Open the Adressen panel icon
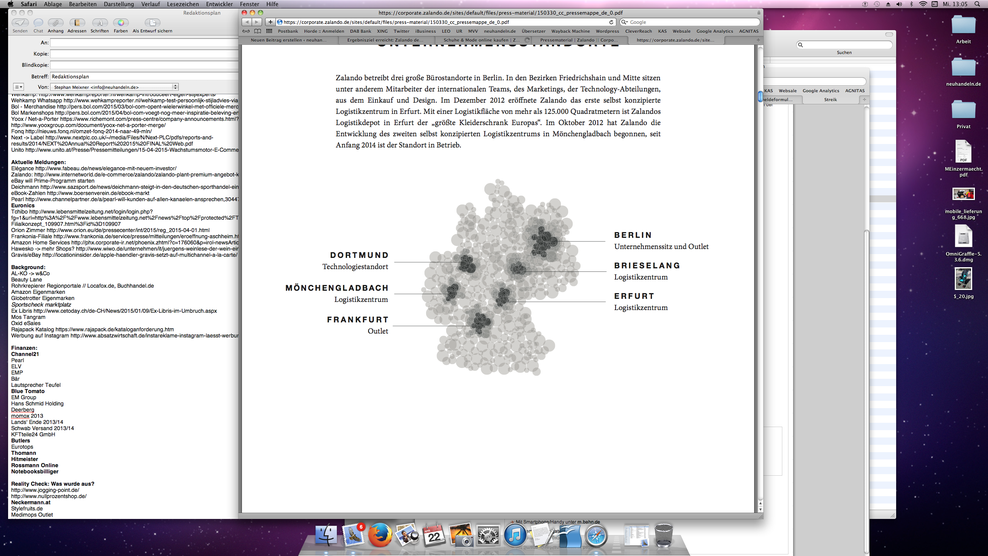This screenshot has height=556, width=988. (x=77, y=23)
